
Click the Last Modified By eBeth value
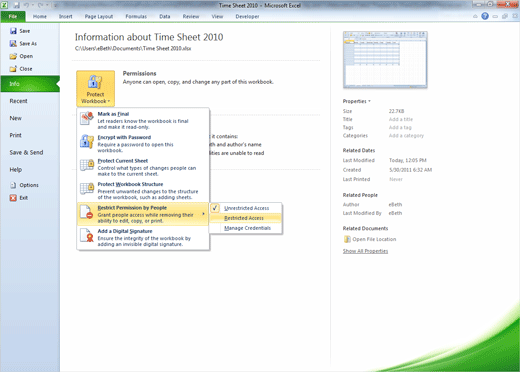[x=395, y=213]
